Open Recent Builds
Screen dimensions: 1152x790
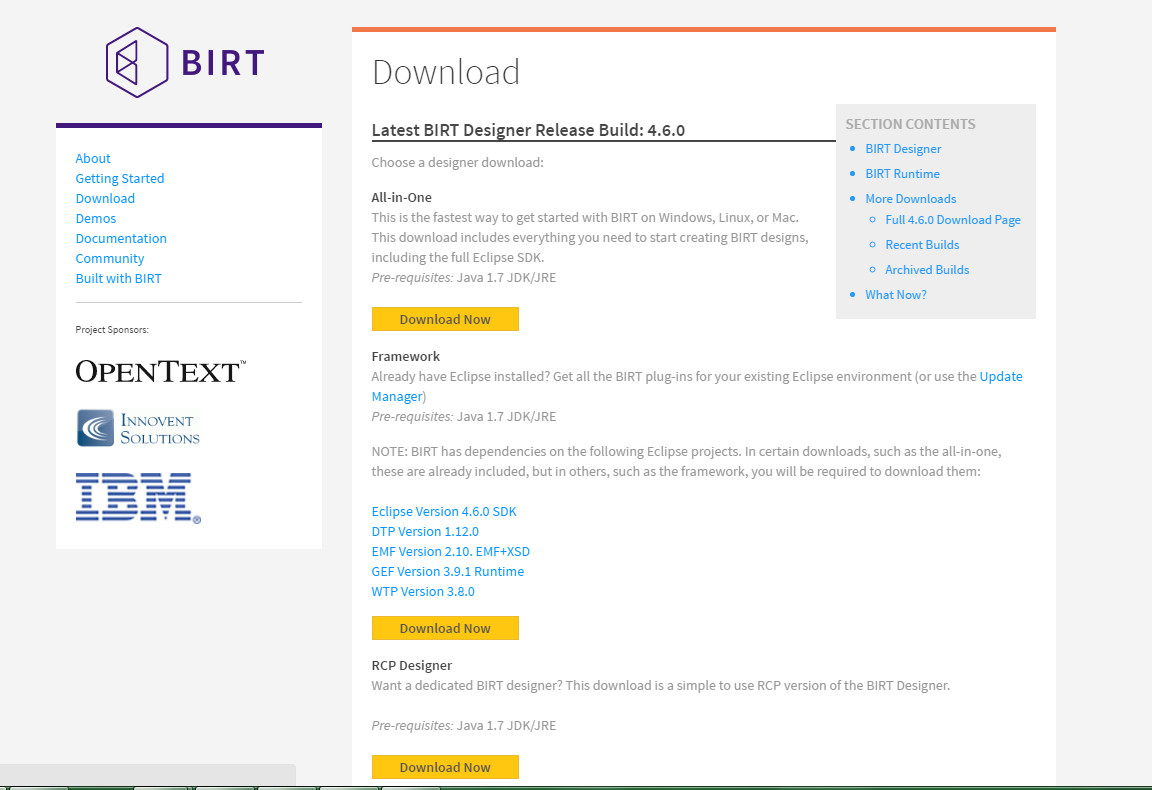click(x=922, y=244)
